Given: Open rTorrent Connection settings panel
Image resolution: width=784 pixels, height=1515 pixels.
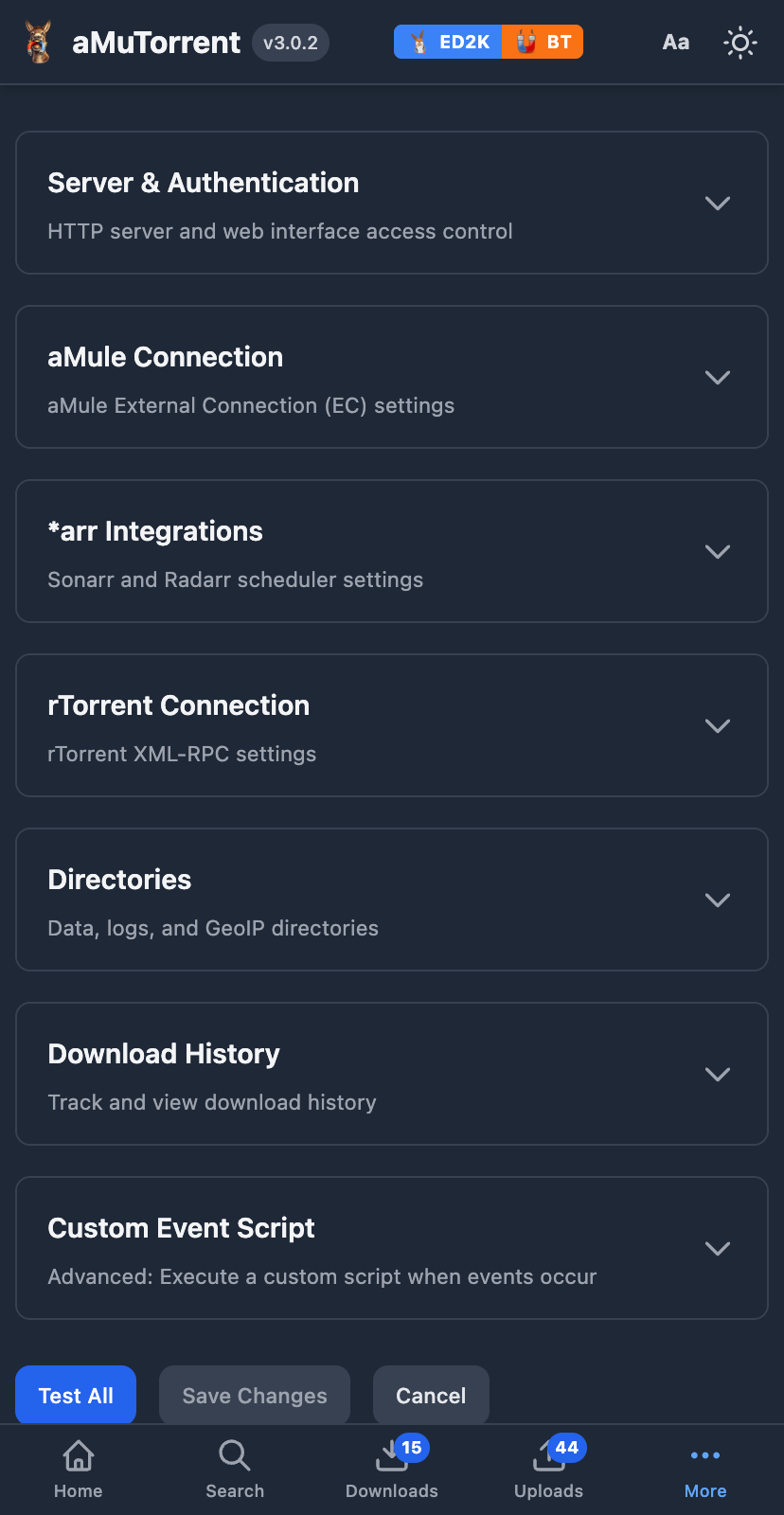Looking at the screenshot, I should click(391, 725).
